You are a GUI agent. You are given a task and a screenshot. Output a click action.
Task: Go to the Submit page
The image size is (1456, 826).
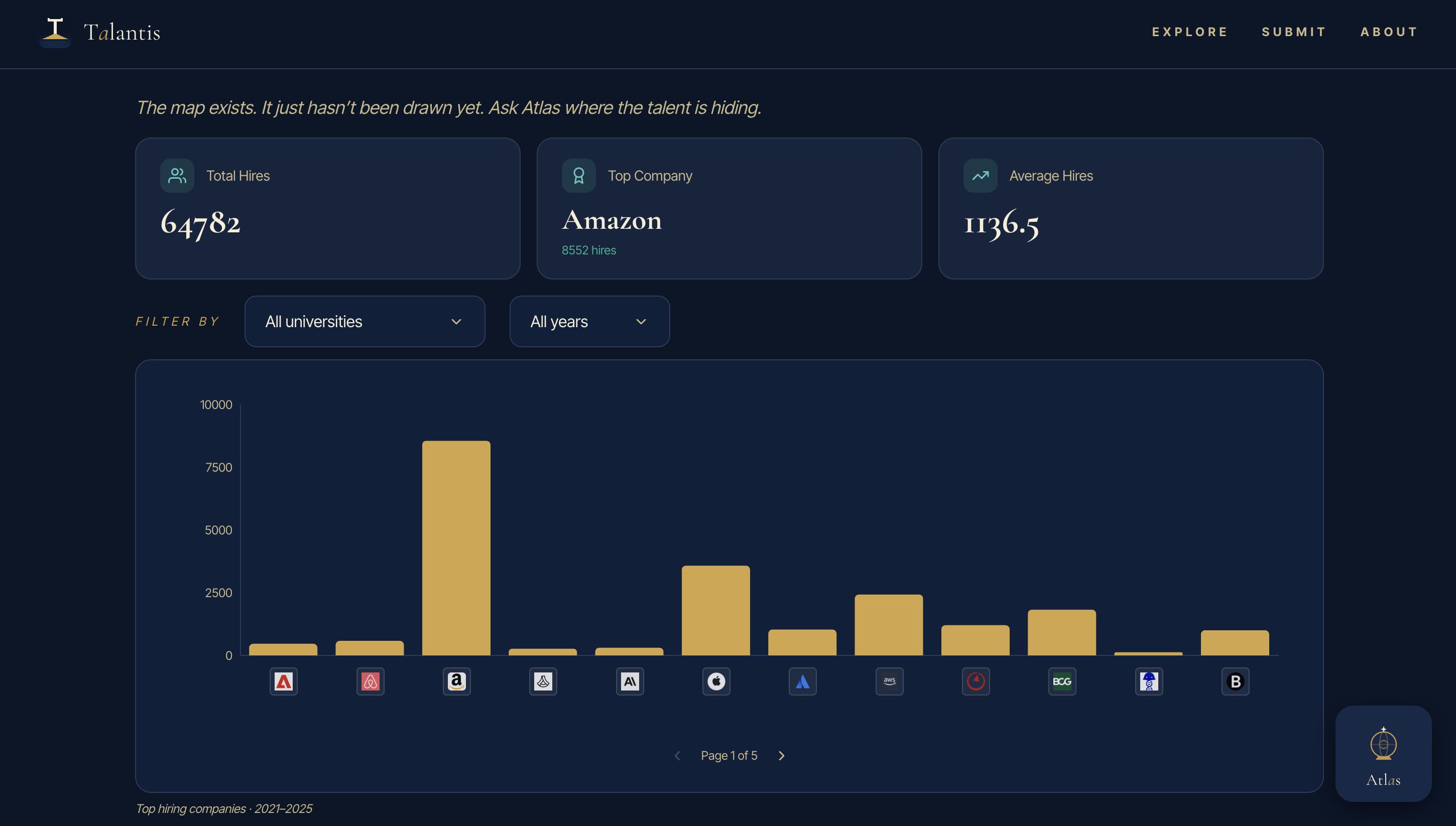[x=1294, y=32]
